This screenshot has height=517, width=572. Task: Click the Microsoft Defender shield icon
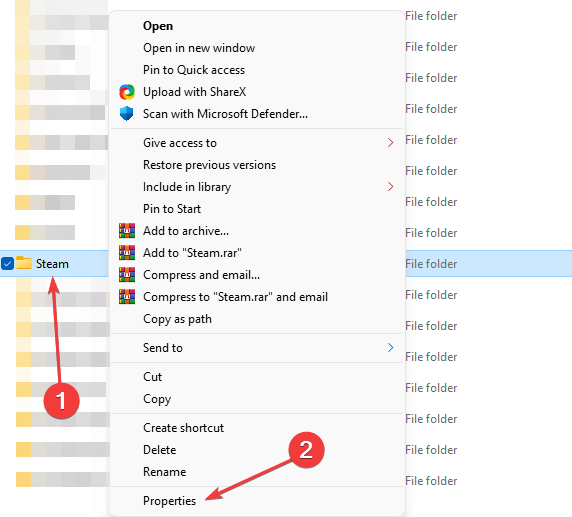pyautogui.click(x=127, y=114)
